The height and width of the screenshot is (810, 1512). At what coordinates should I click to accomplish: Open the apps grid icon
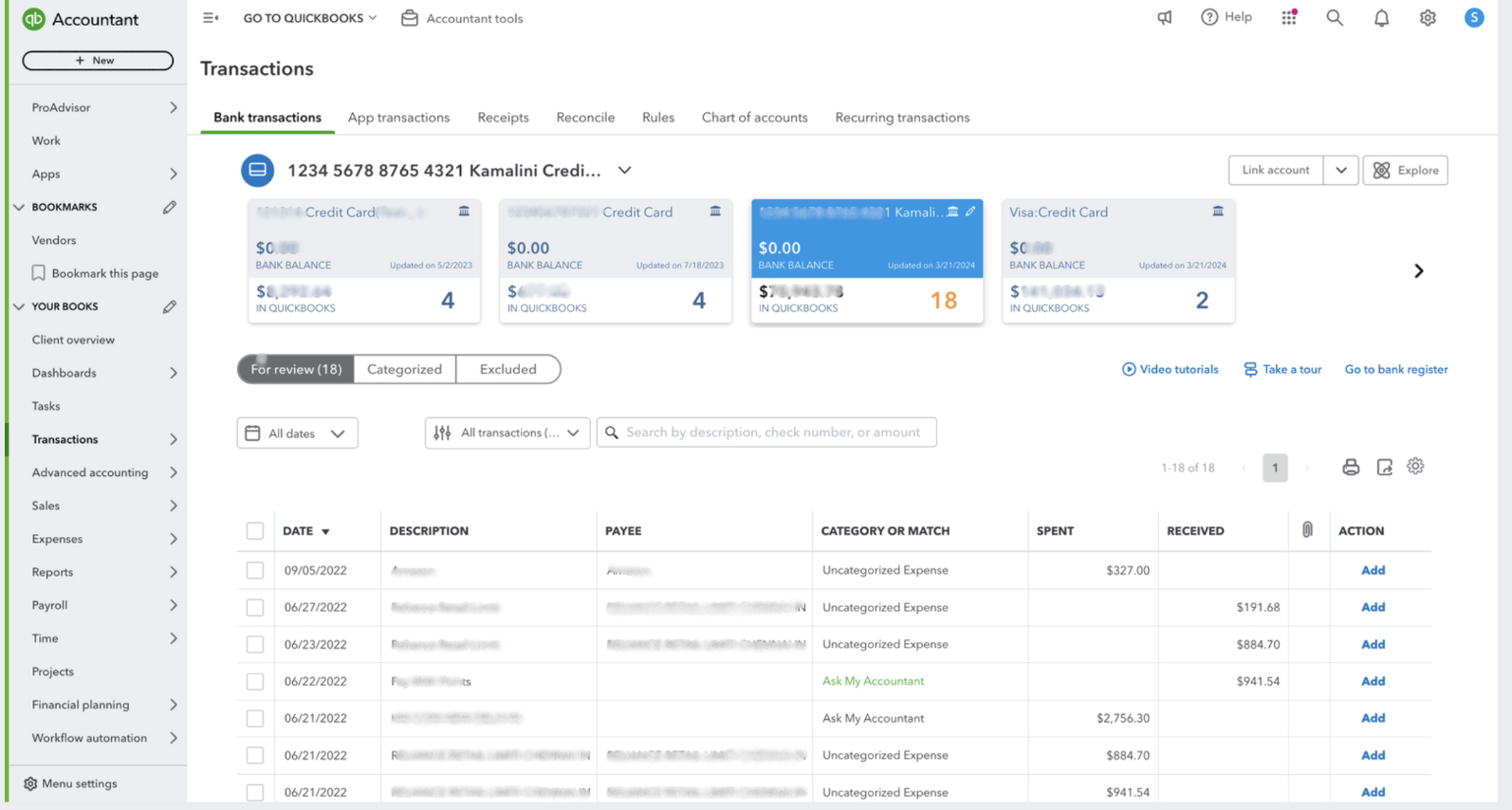[x=1288, y=17]
